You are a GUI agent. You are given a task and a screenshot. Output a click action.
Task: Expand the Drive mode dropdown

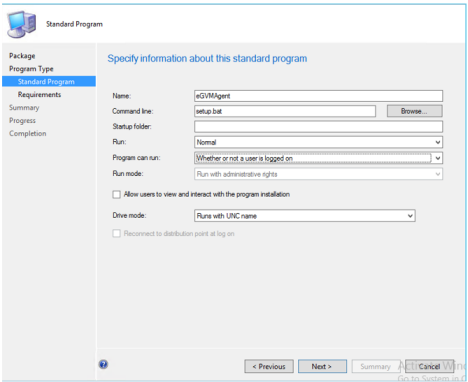point(305,216)
